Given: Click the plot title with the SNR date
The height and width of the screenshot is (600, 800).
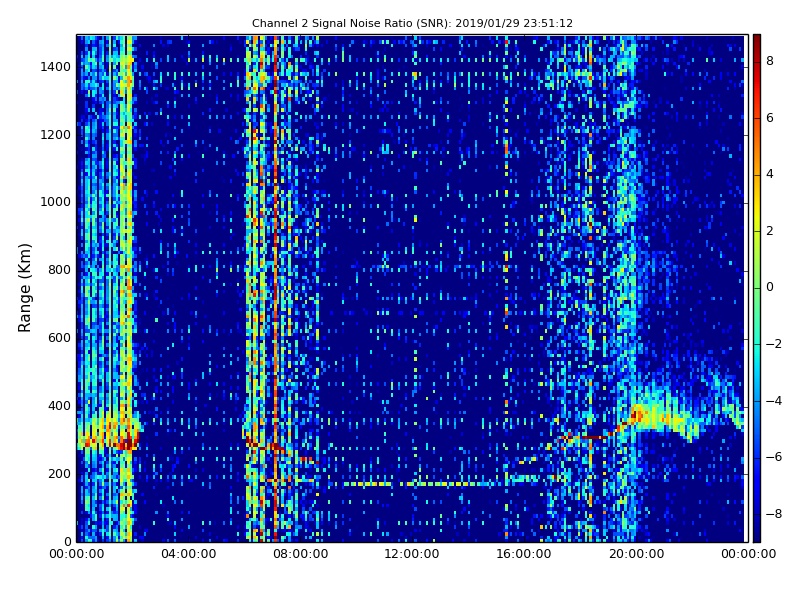Looking at the screenshot, I should click(412, 23).
